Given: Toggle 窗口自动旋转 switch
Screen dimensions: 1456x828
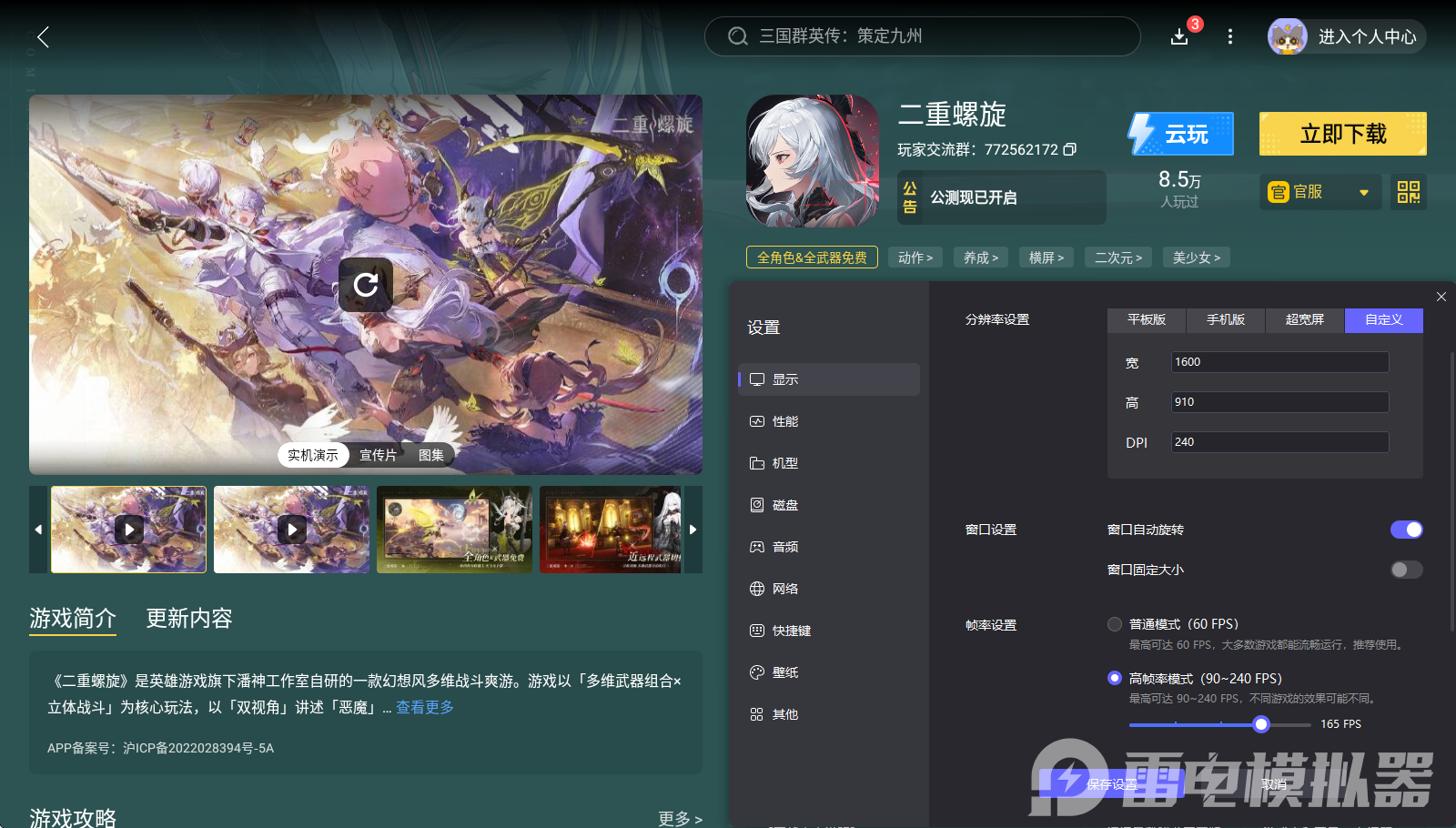Looking at the screenshot, I should tap(1407, 530).
